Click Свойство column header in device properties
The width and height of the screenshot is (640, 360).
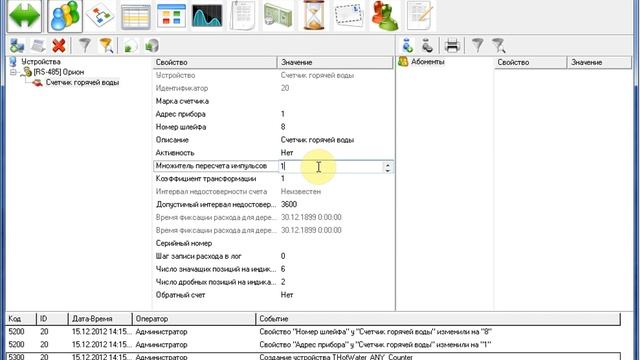216,62
